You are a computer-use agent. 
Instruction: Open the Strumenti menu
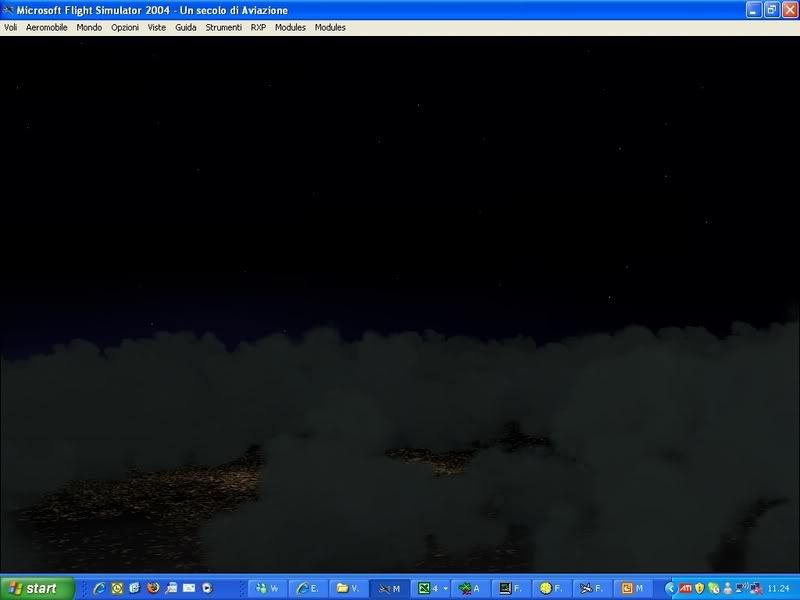click(223, 28)
